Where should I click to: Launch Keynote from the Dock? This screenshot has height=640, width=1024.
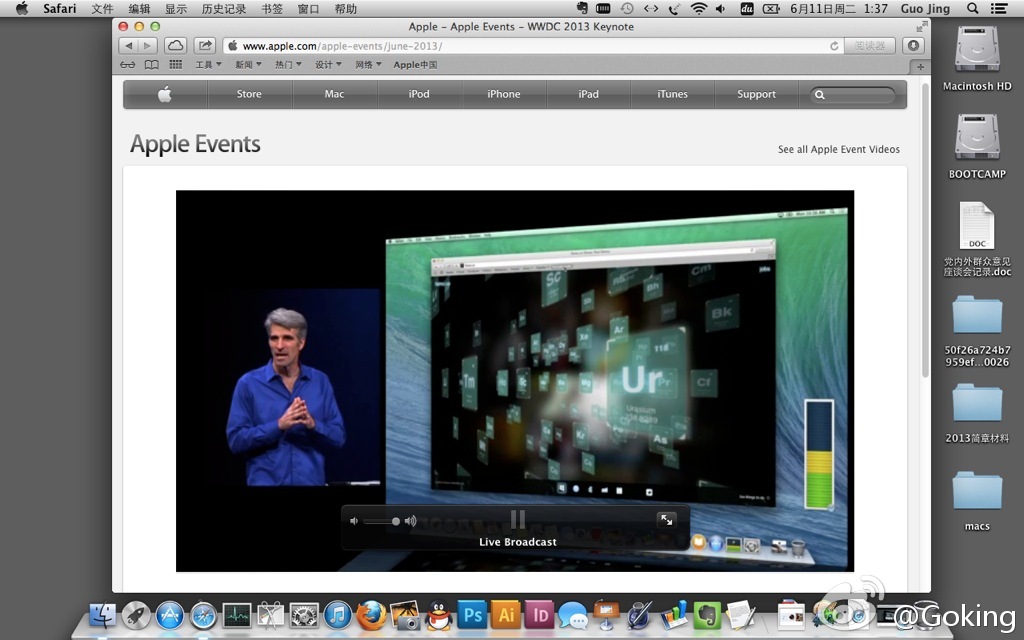(x=607, y=615)
